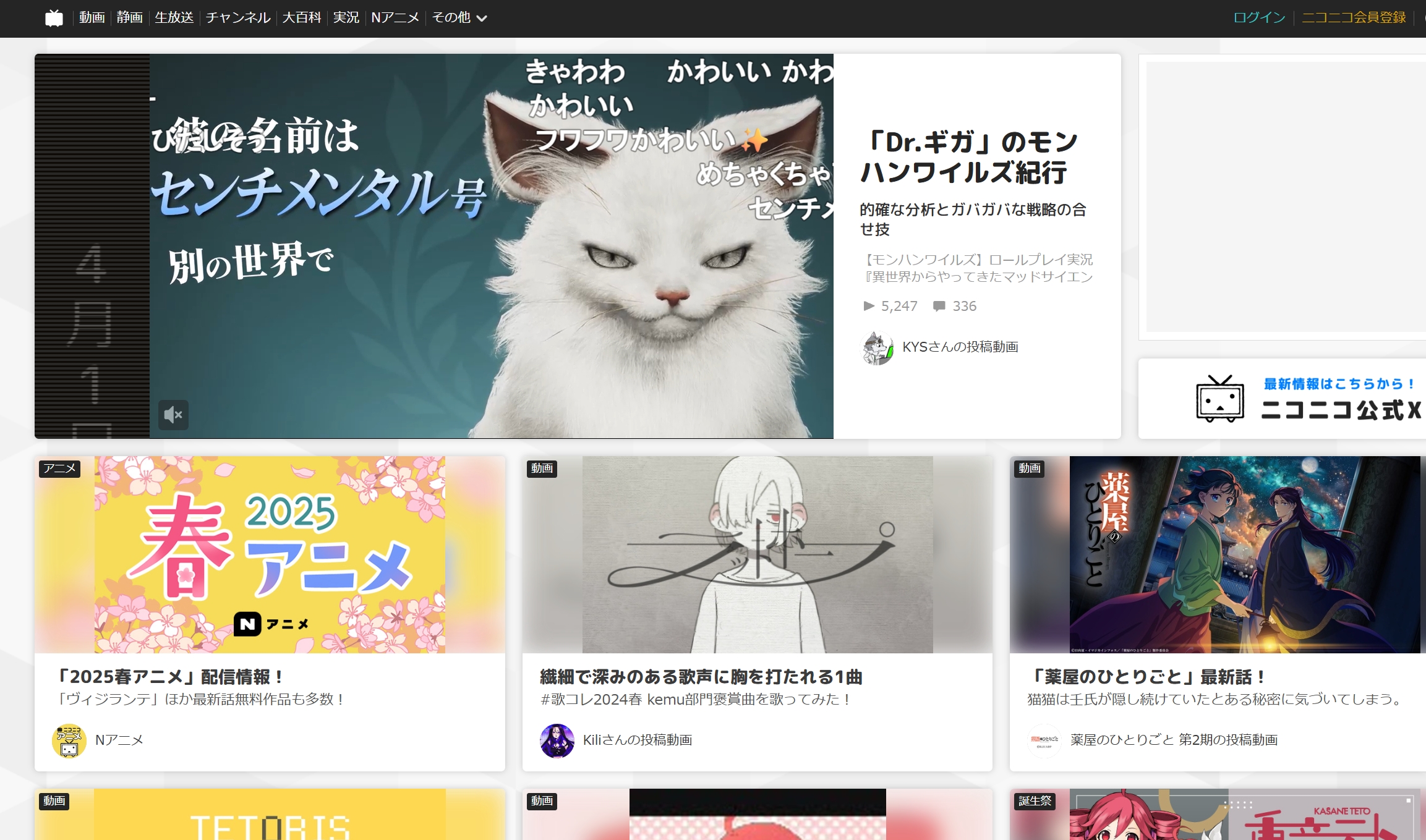Click the ニコニコ公式X TV mascot icon
The image size is (1426, 840).
tap(1219, 399)
